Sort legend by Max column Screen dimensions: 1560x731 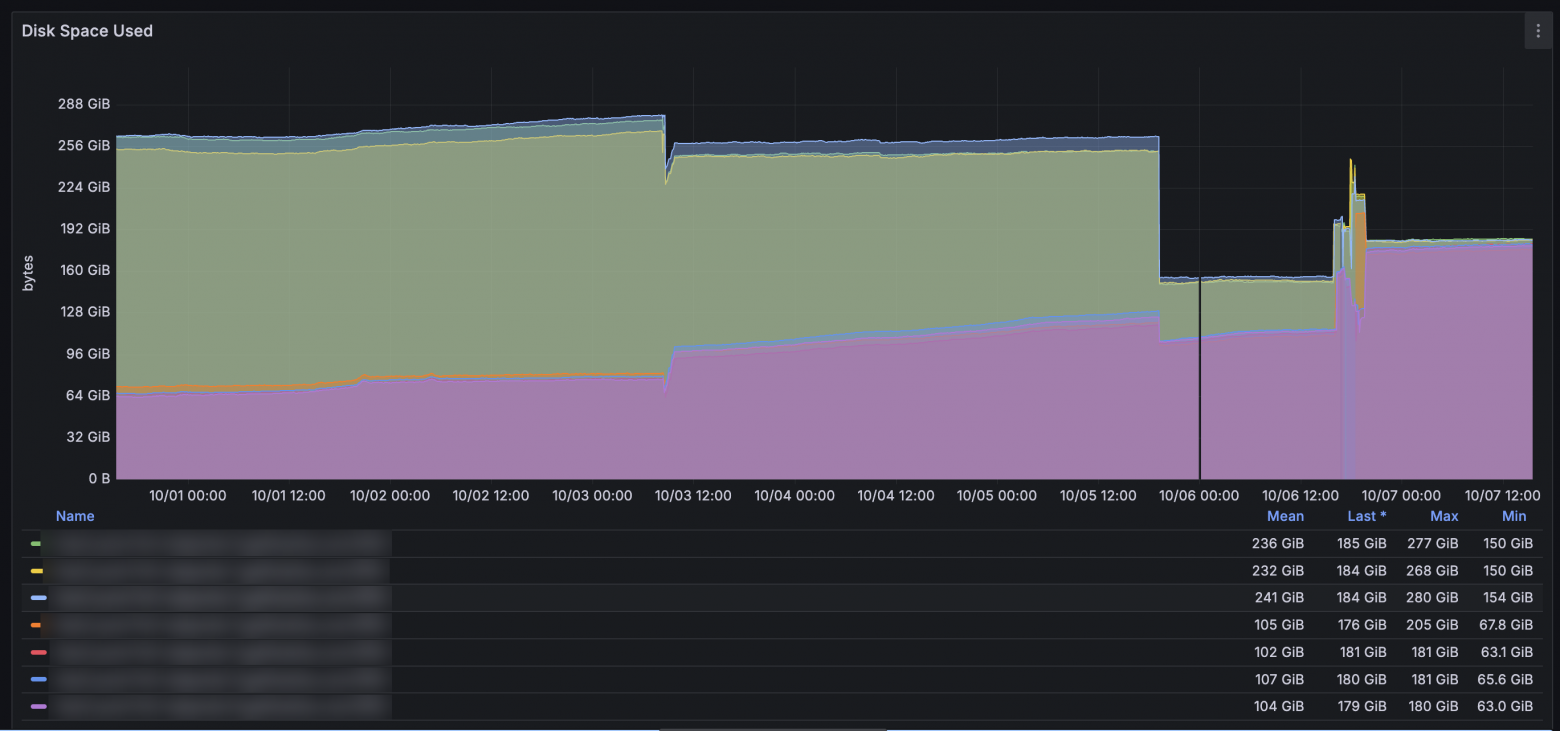(1444, 516)
